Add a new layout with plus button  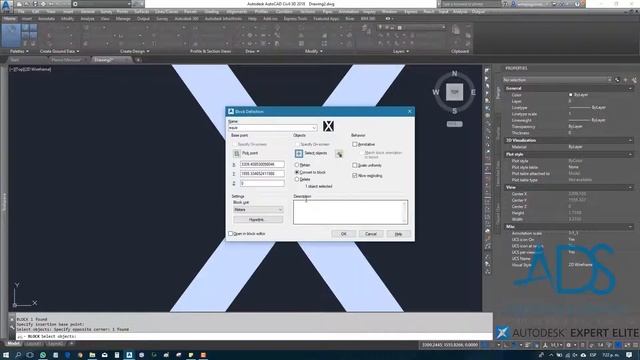coord(71,344)
